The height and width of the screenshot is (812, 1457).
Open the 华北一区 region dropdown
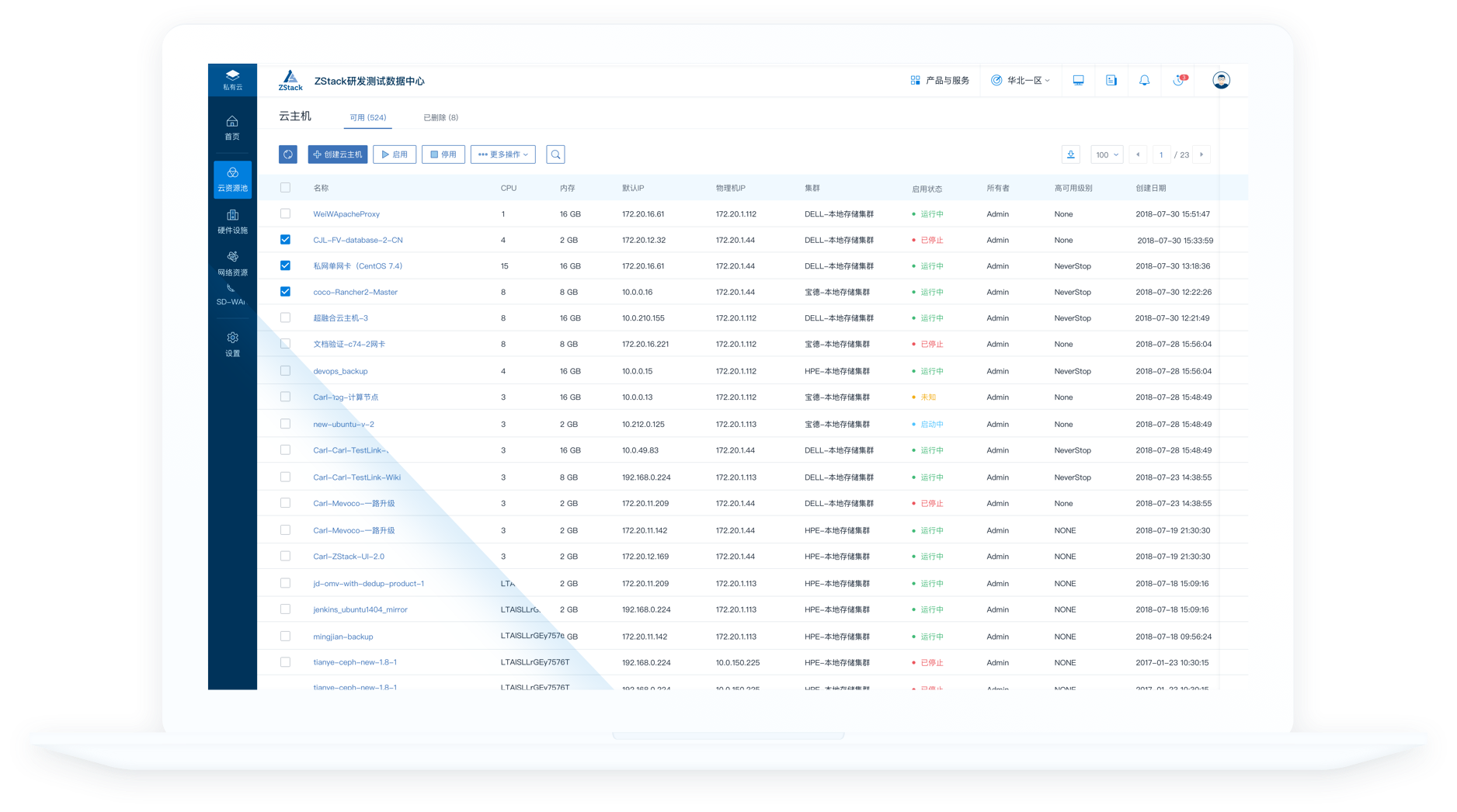pos(1020,80)
